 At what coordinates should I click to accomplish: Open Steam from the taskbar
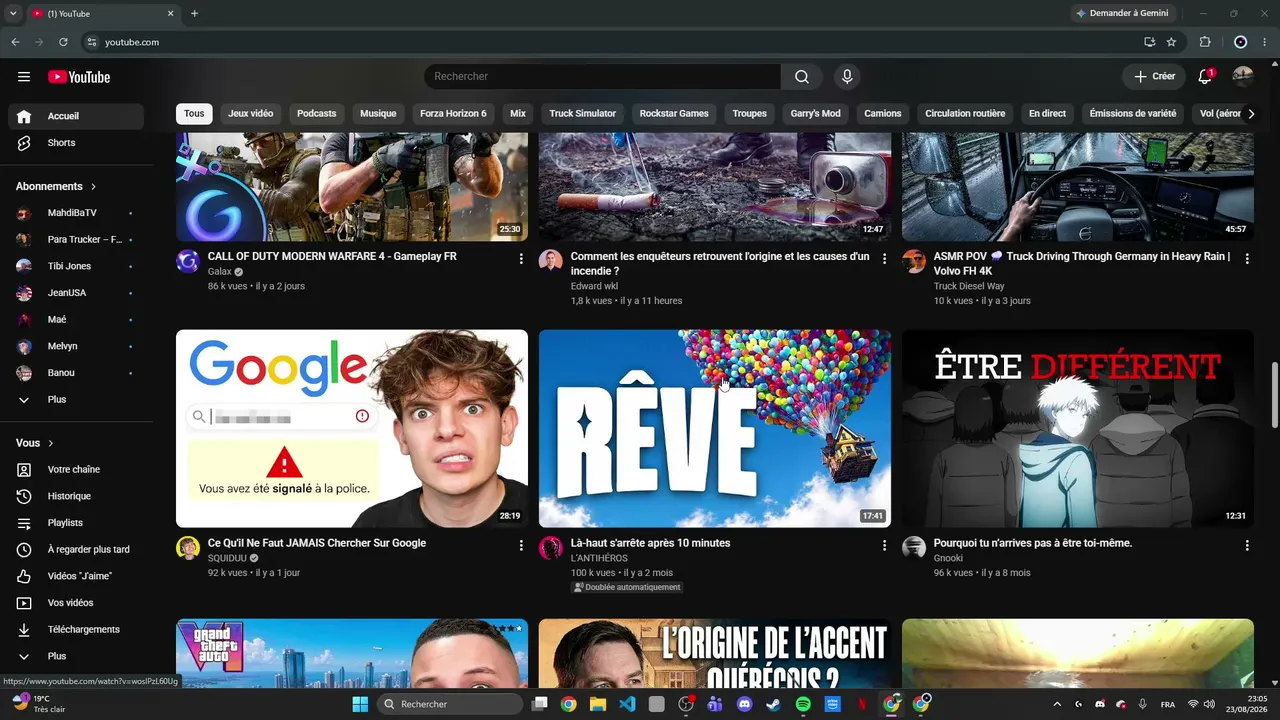tap(773, 704)
